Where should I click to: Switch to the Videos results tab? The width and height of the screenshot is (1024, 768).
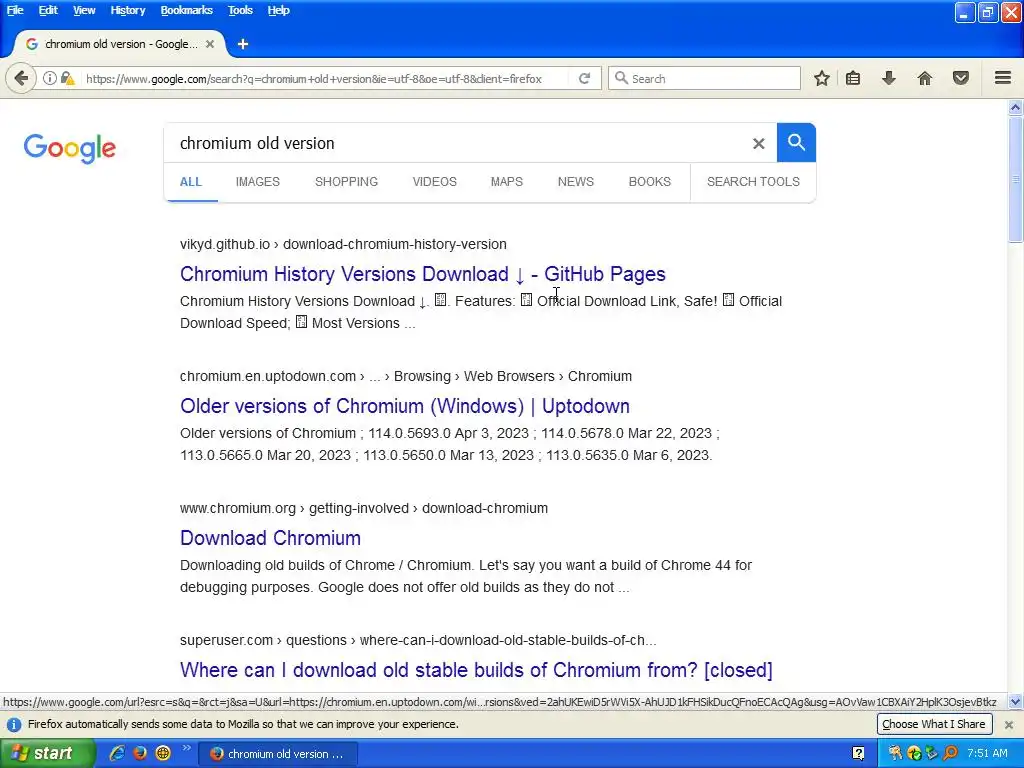pos(434,182)
